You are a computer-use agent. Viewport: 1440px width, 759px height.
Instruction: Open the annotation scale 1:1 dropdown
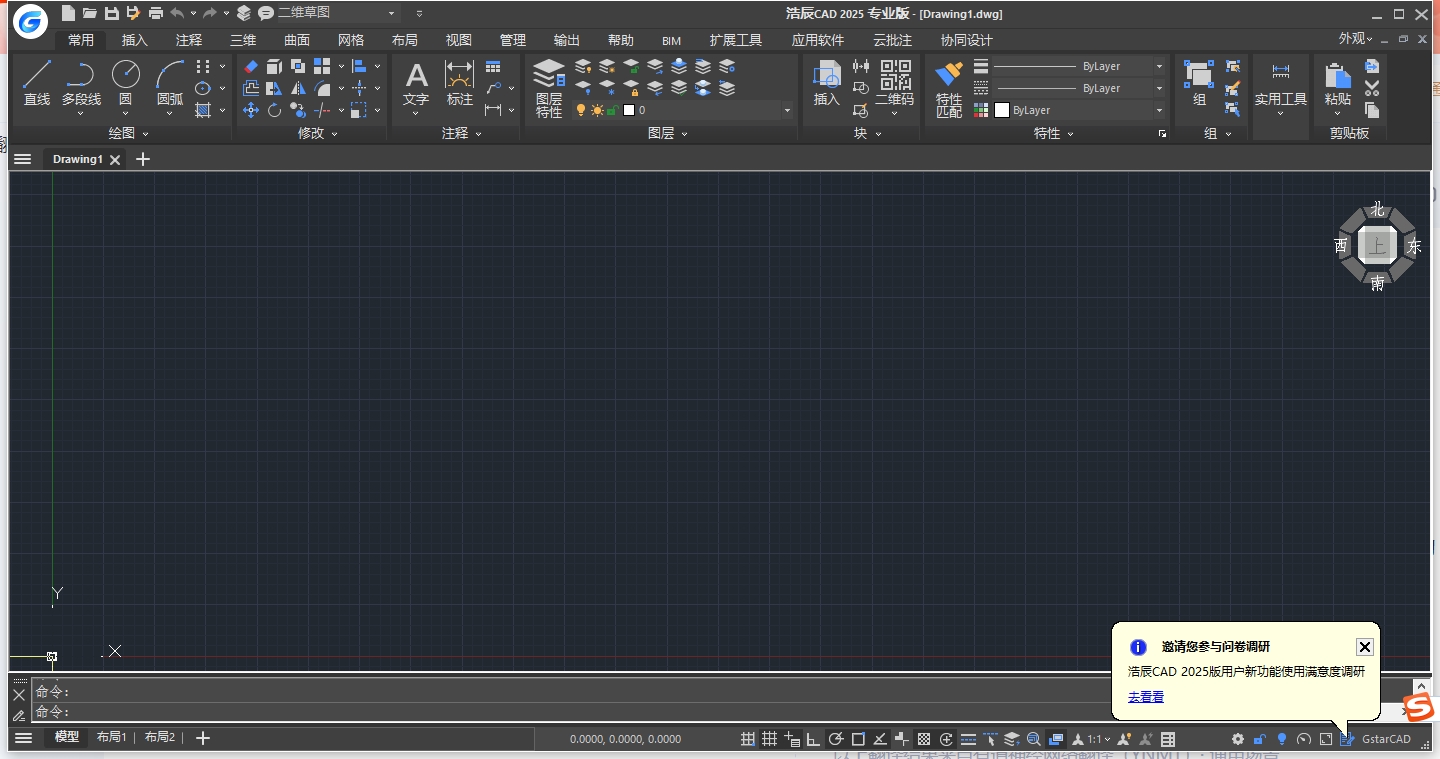pos(1097,739)
